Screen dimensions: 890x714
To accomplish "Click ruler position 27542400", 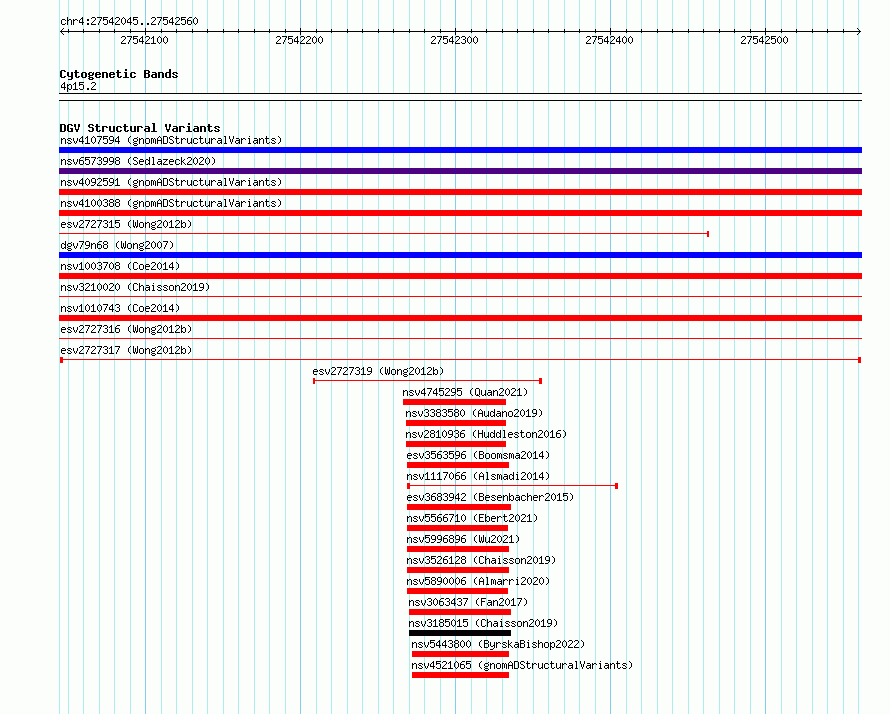I will (x=610, y=40).
